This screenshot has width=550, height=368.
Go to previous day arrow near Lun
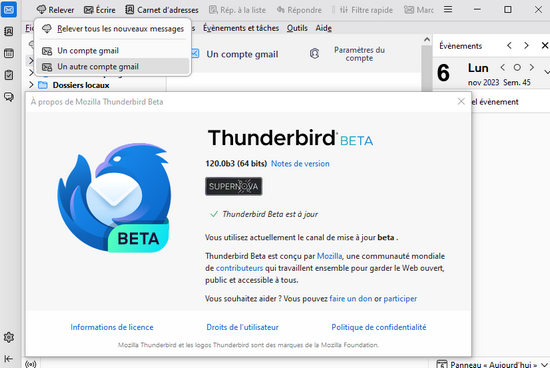coord(503,67)
